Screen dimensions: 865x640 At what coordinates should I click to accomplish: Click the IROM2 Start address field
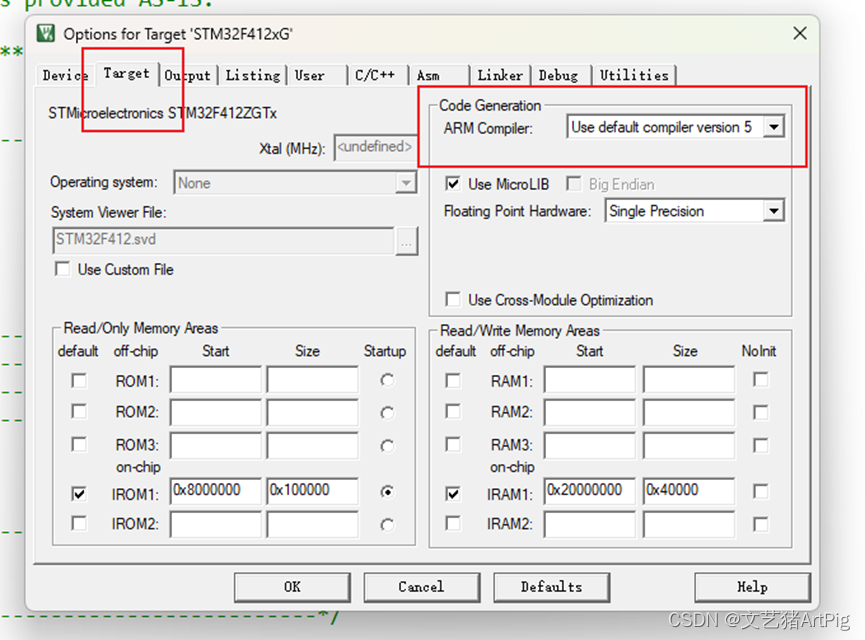[x=216, y=525]
